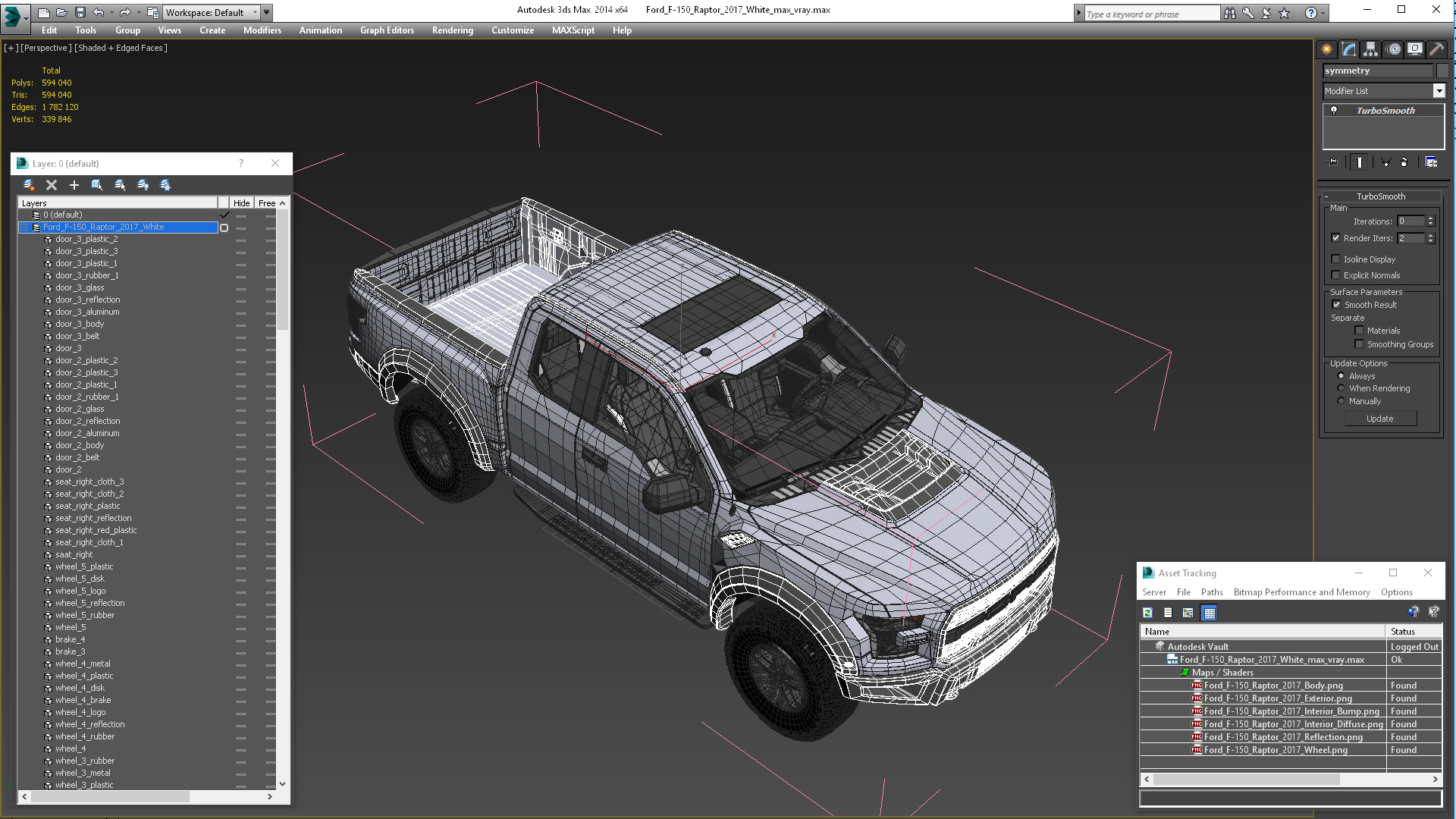1456x819 pixels.
Task: Select Table View icon in Asset Tracking
Action: click(x=1209, y=613)
